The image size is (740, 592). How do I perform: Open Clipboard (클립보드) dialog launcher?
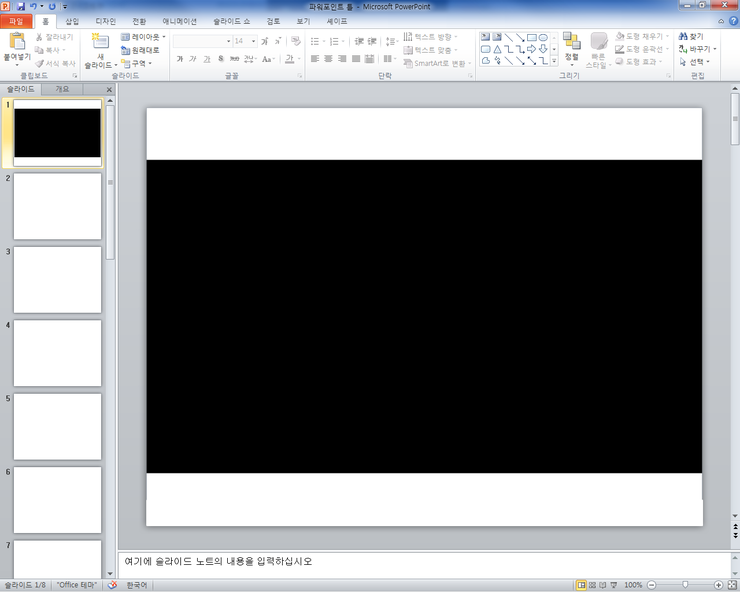75,76
